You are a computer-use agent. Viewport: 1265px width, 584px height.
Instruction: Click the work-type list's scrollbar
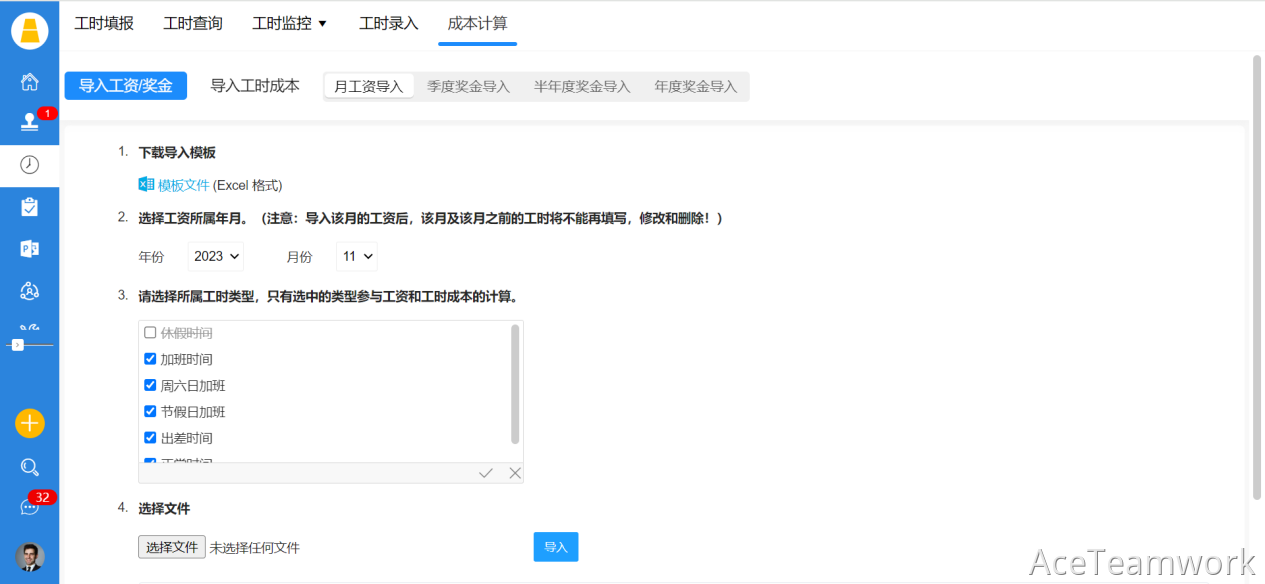[515, 383]
